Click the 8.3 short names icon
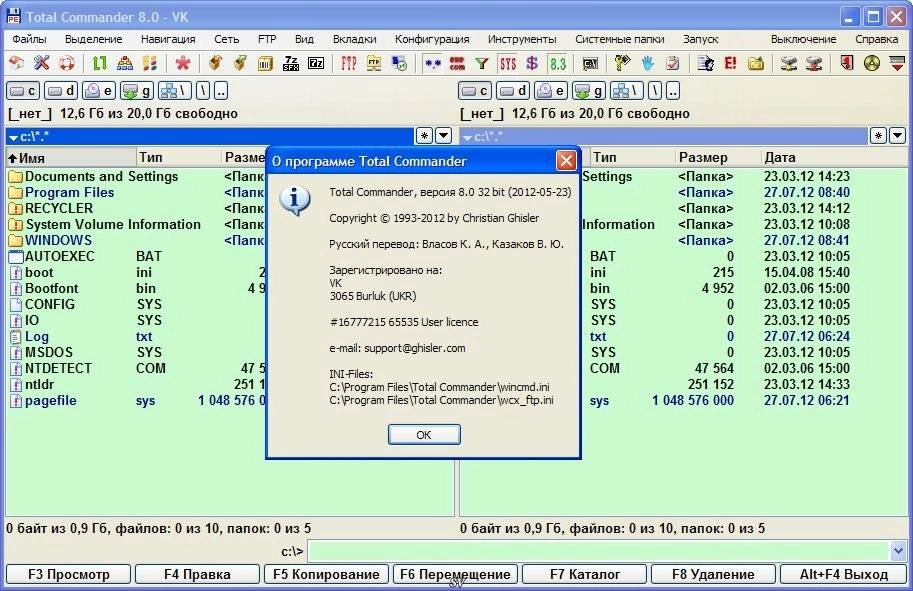This screenshot has width=913, height=591. click(x=558, y=63)
